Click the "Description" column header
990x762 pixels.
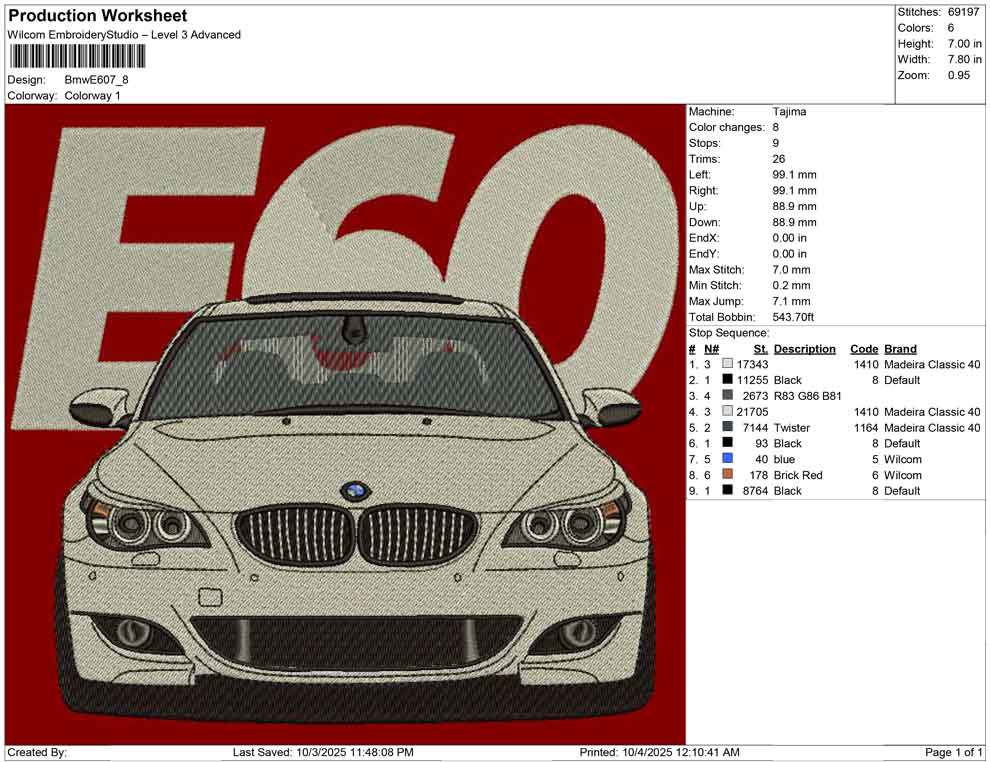(804, 349)
